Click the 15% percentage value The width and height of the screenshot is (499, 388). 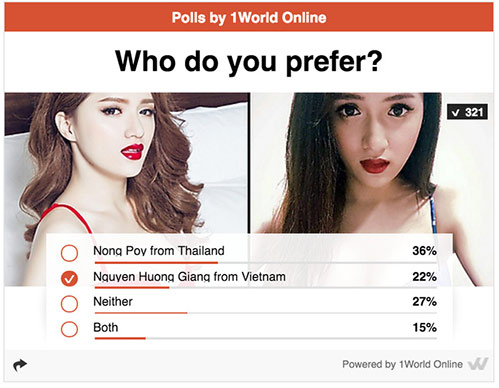(425, 327)
